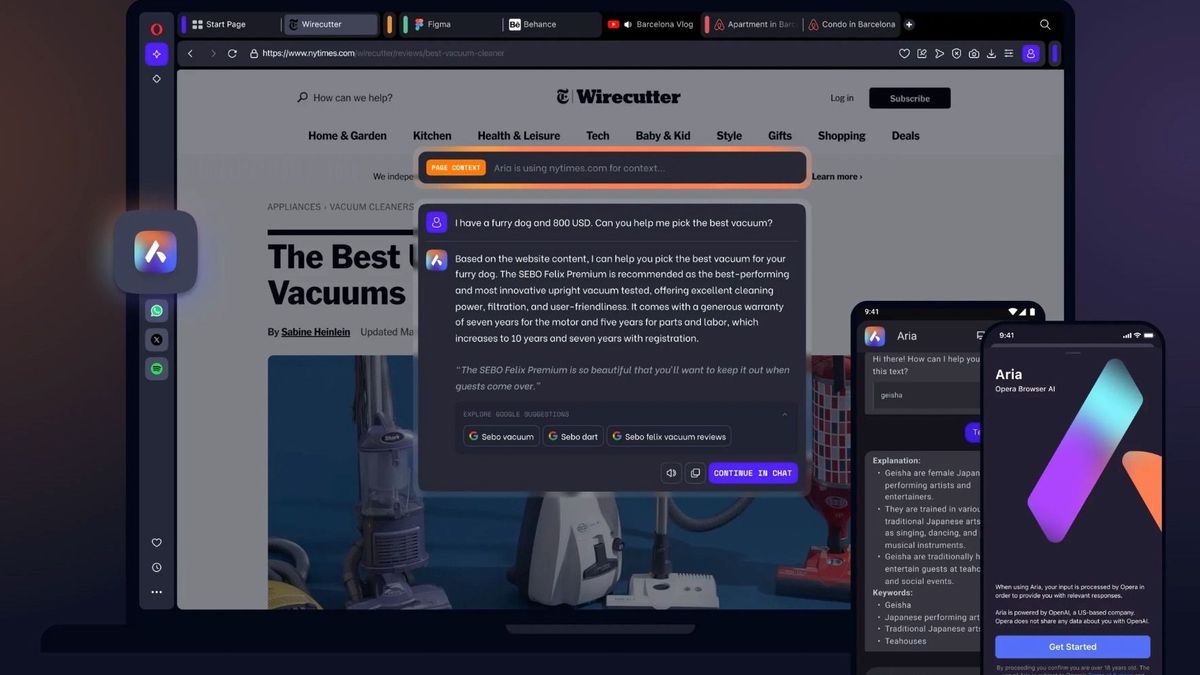Expand the orange tab island handle
Viewport: 1200px width, 675px height.
[389, 24]
